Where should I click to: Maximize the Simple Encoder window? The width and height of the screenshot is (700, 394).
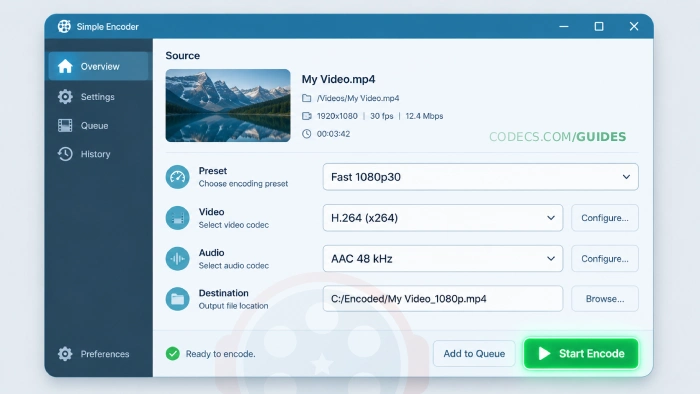(599, 26)
